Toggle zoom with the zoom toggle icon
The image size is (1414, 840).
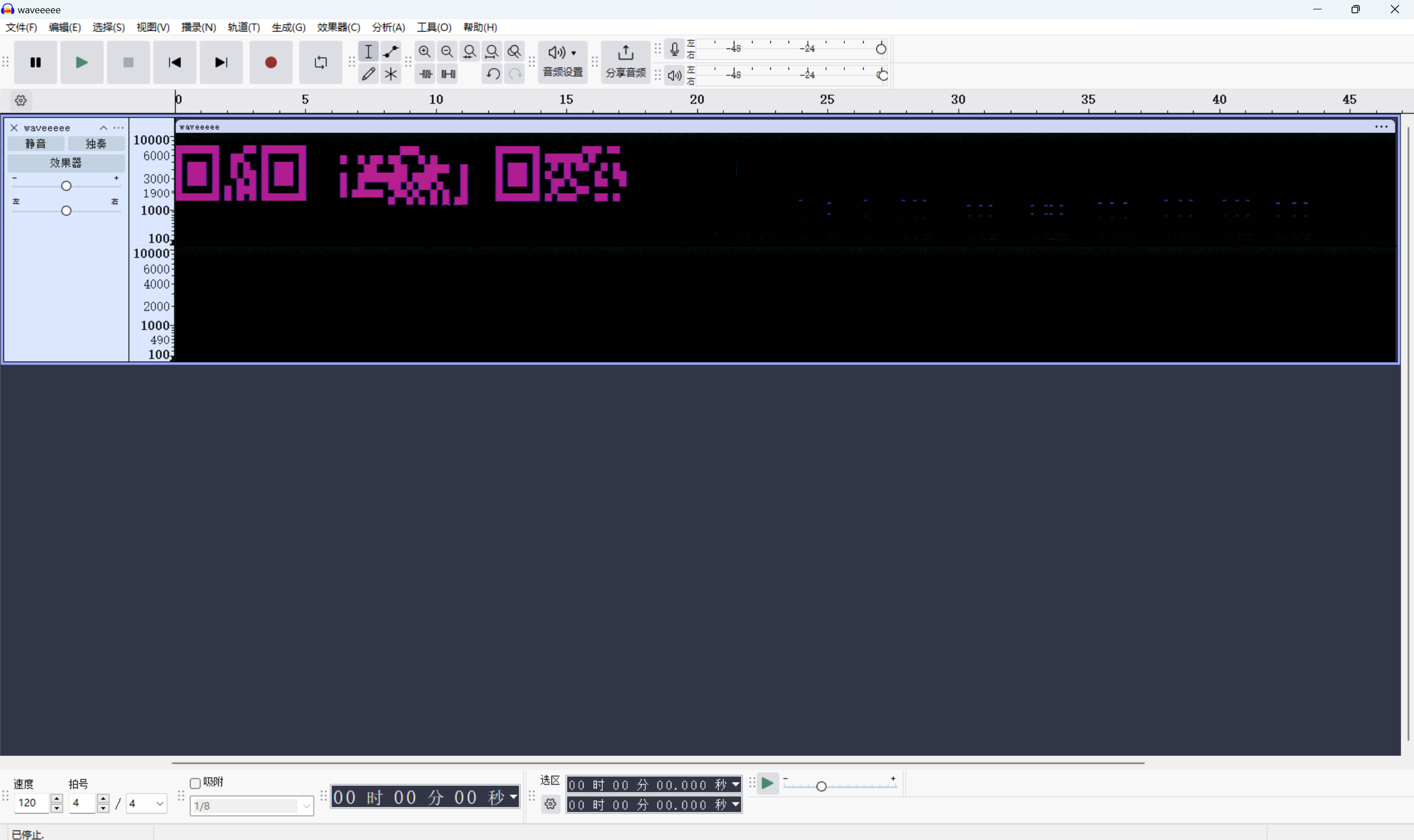tap(514, 51)
